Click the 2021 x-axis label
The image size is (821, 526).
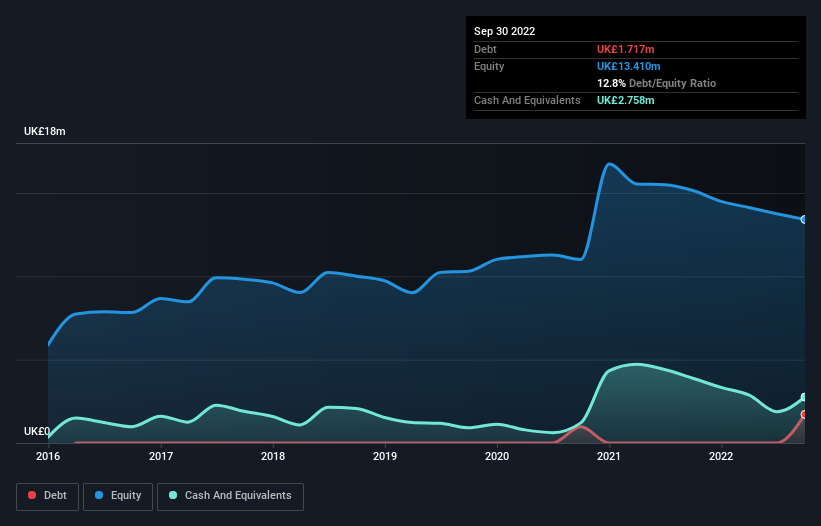point(608,456)
